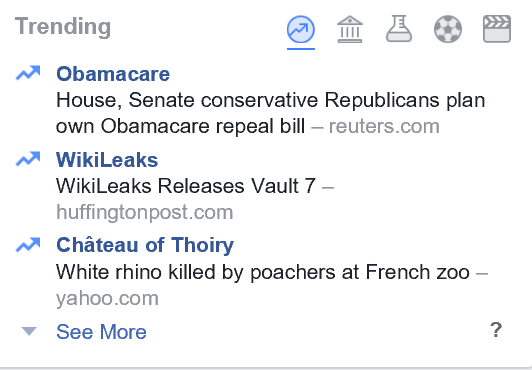This screenshot has width=532, height=370.
Task: Click the yahoo.com source label
Action: pos(107,299)
